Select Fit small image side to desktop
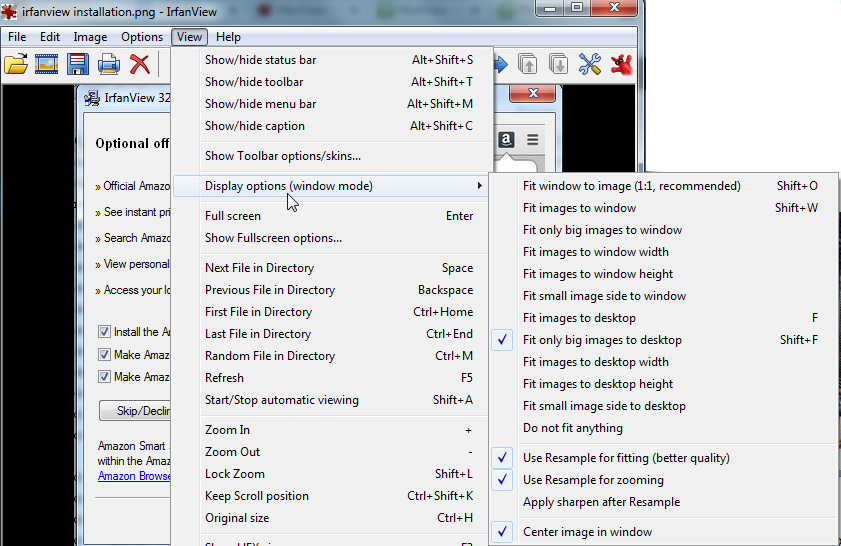The image size is (841, 546). (x=664, y=406)
